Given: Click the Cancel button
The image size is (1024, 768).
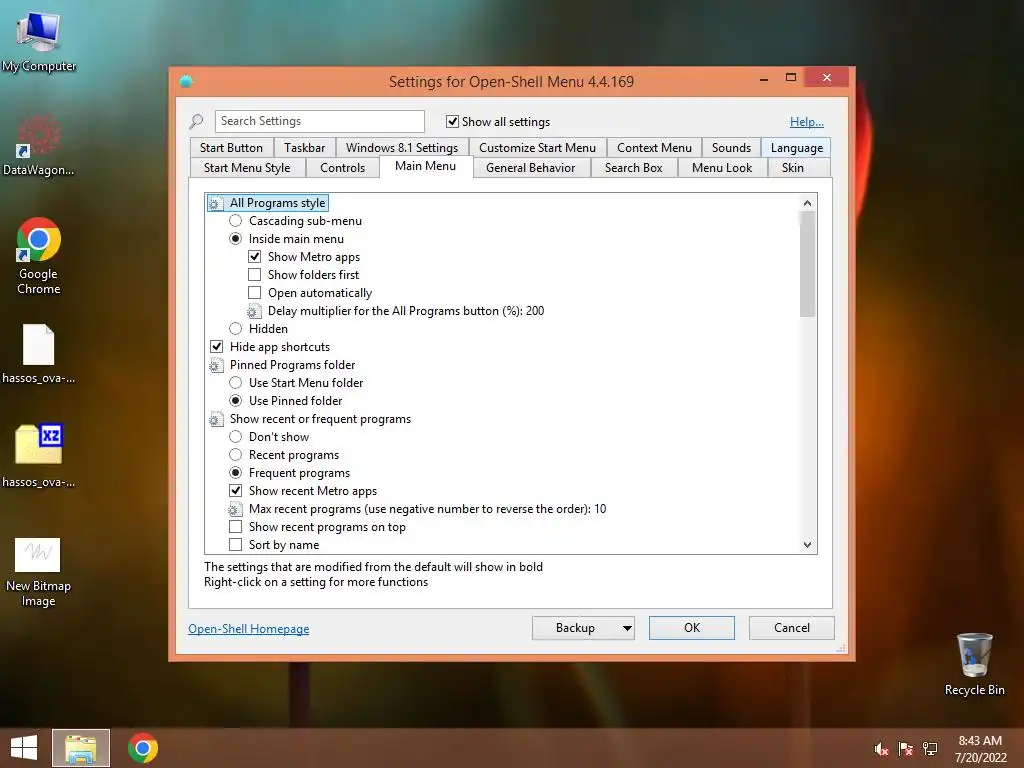Looking at the screenshot, I should (792, 628).
